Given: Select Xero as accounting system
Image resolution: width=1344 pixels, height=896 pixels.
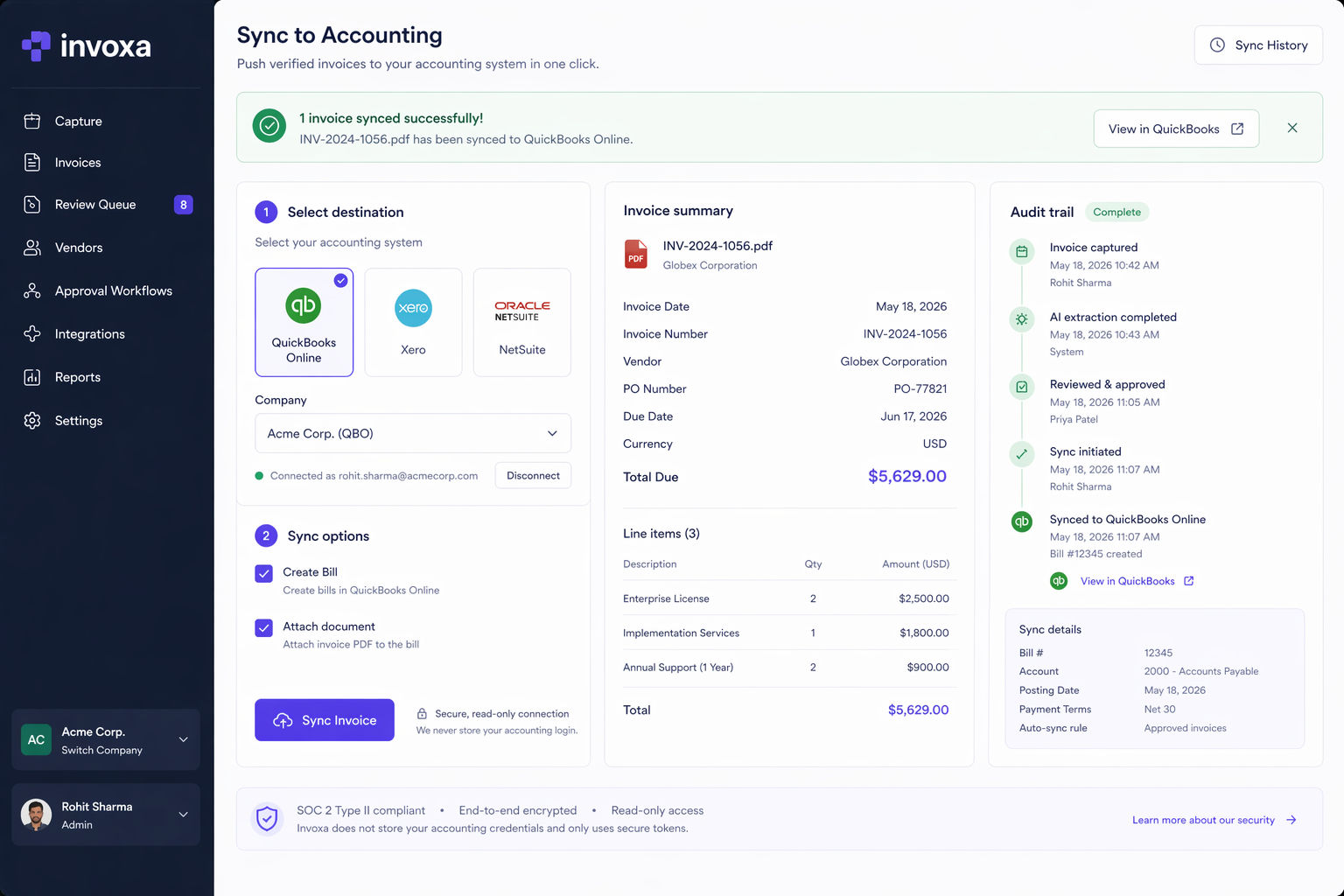Looking at the screenshot, I should tap(413, 322).
